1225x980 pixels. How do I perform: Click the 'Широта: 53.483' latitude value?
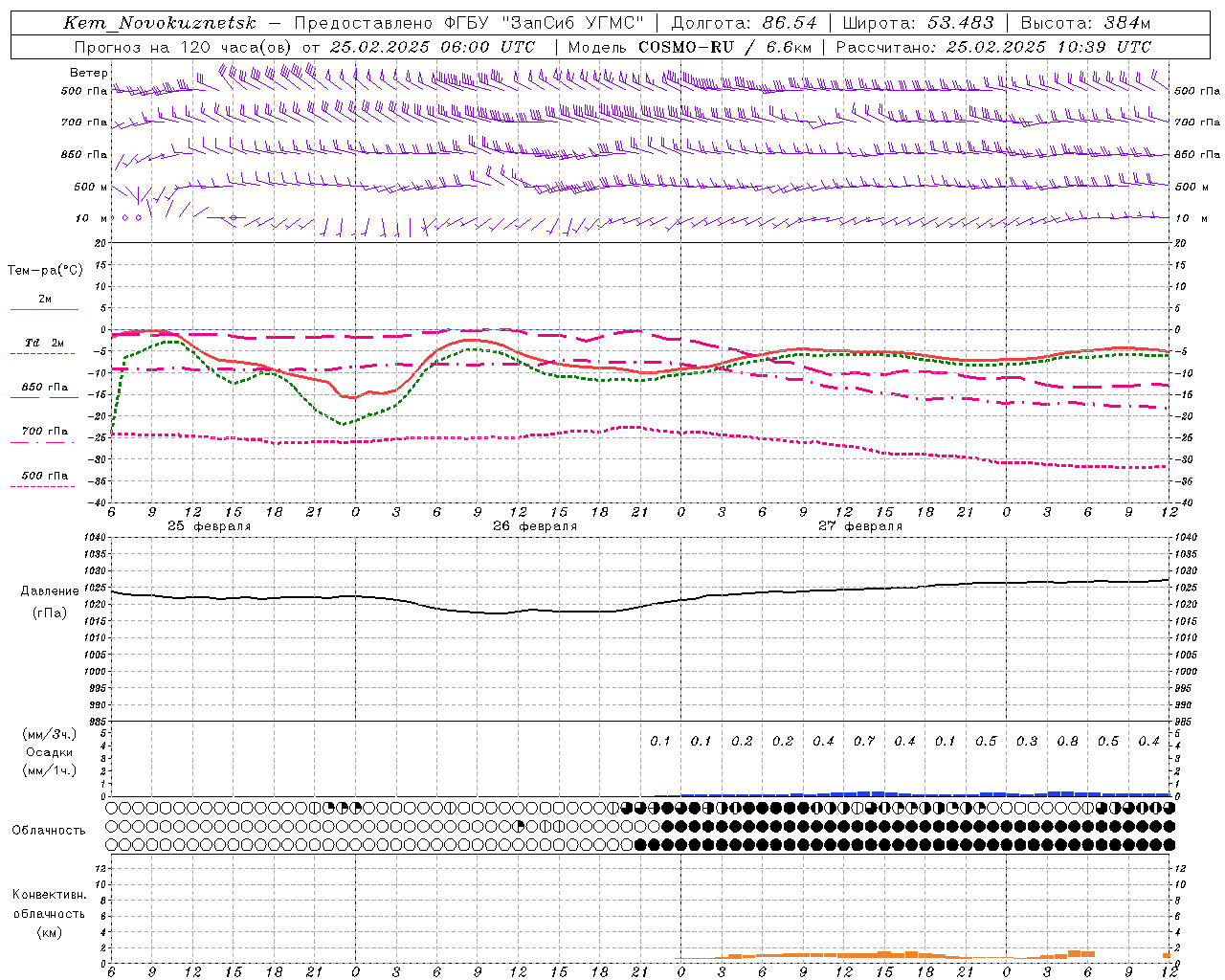tap(919, 23)
